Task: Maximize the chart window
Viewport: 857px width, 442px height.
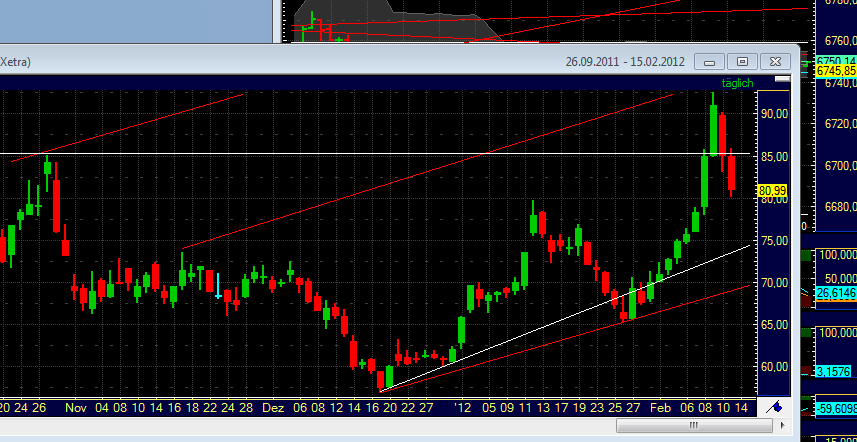Action: coord(742,62)
